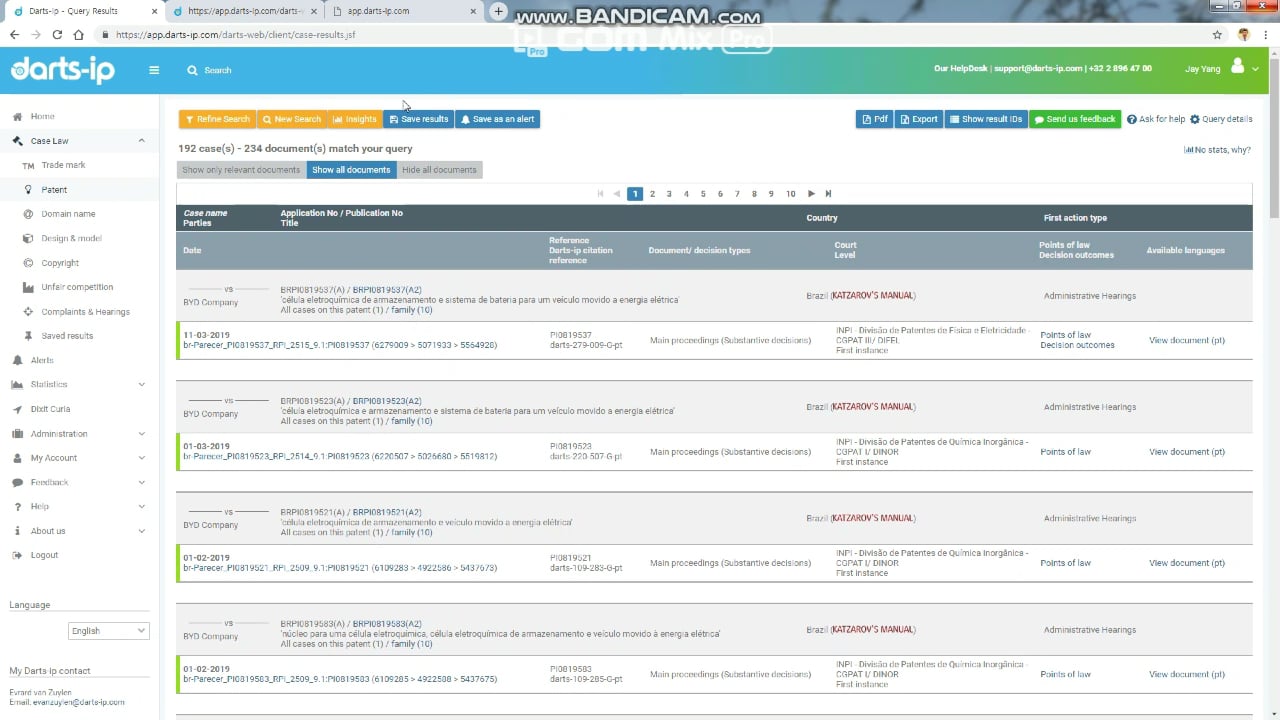
Task: Open Decision outcomes for PI0819537
Action: point(1077,345)
